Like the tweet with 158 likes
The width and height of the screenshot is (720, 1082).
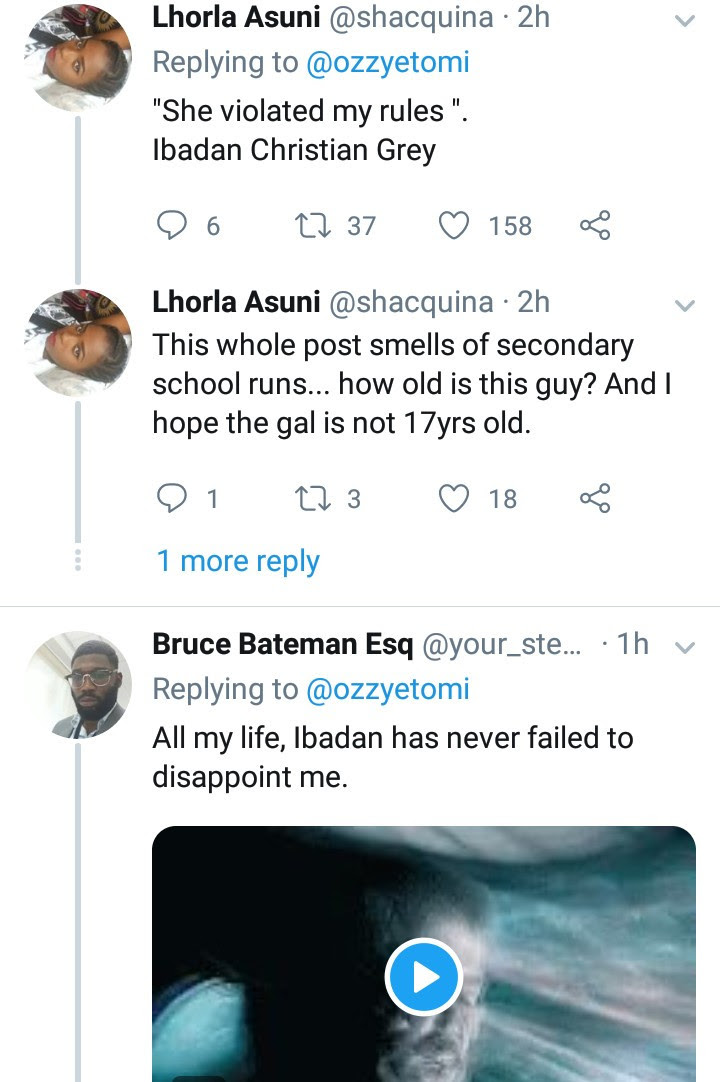455,226
